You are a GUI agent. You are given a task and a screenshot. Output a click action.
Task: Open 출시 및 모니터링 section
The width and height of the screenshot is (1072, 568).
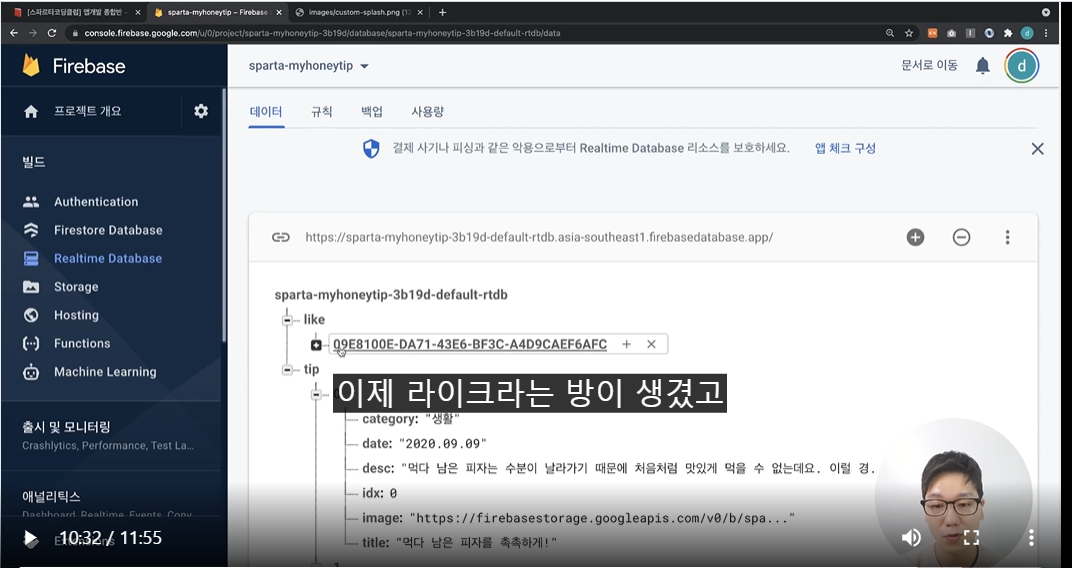(66, 427)
